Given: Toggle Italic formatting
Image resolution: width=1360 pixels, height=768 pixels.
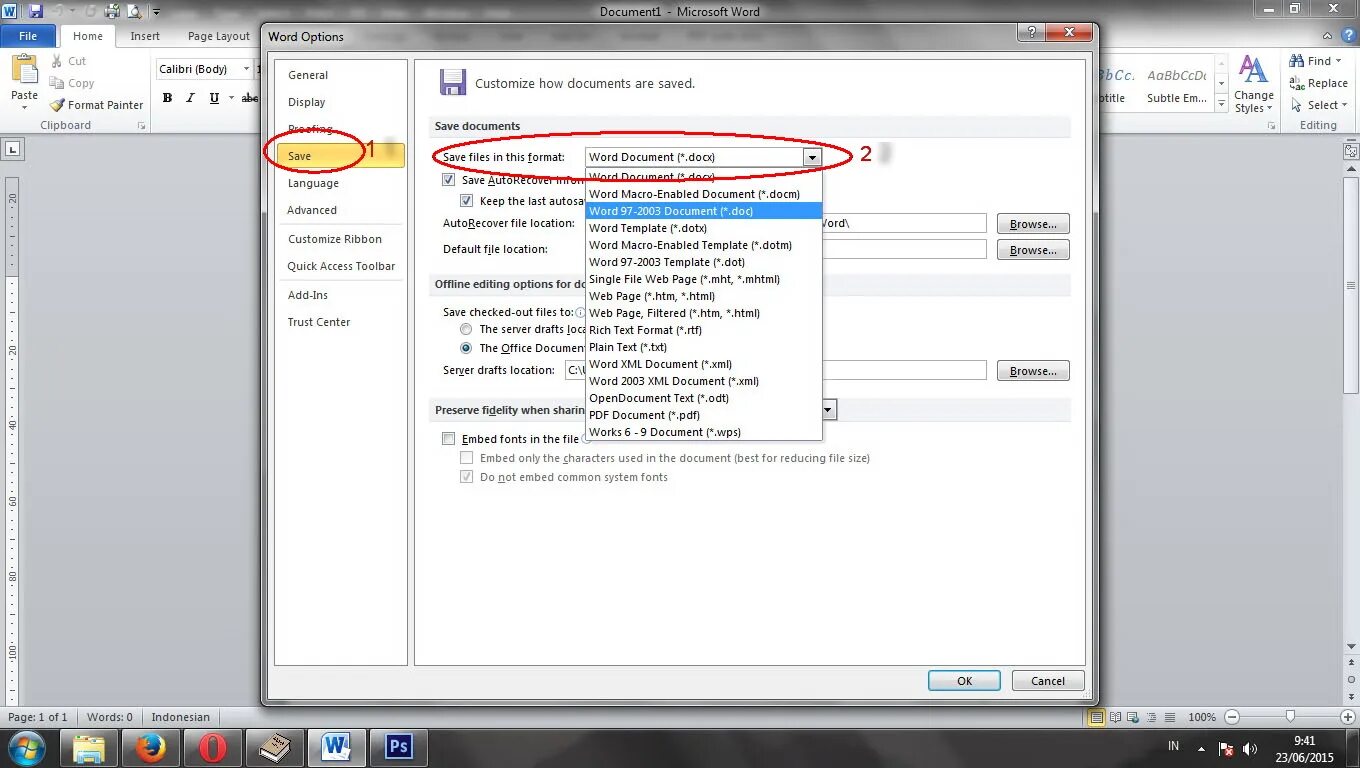Looking at the screenshot, I should point(190,98).
